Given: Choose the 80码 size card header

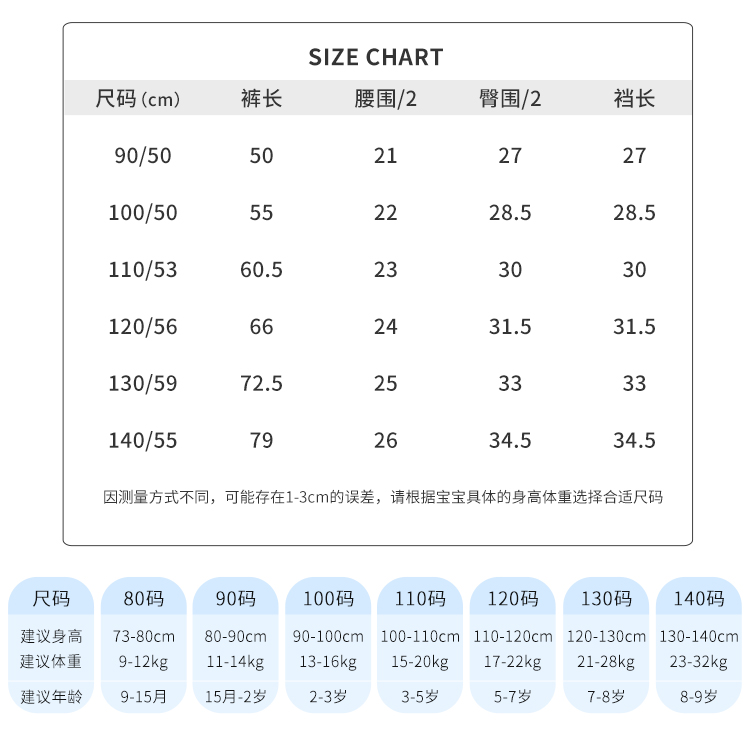Looking at the screenshot, I should pos(144,599).
